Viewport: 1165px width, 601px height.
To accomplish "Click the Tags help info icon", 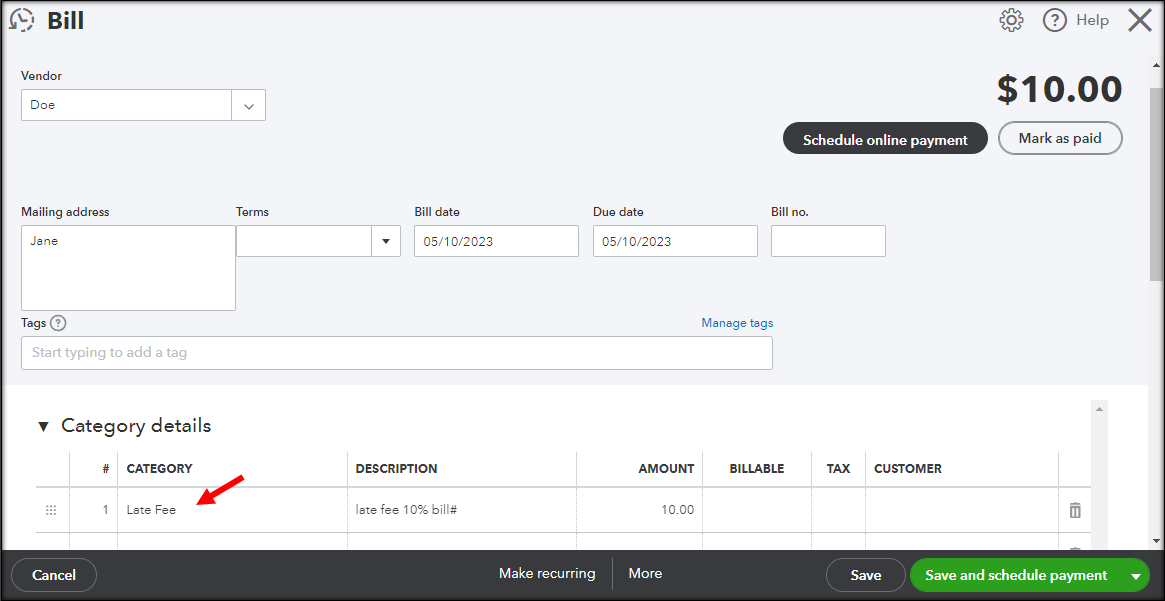I will coord(58,323).
